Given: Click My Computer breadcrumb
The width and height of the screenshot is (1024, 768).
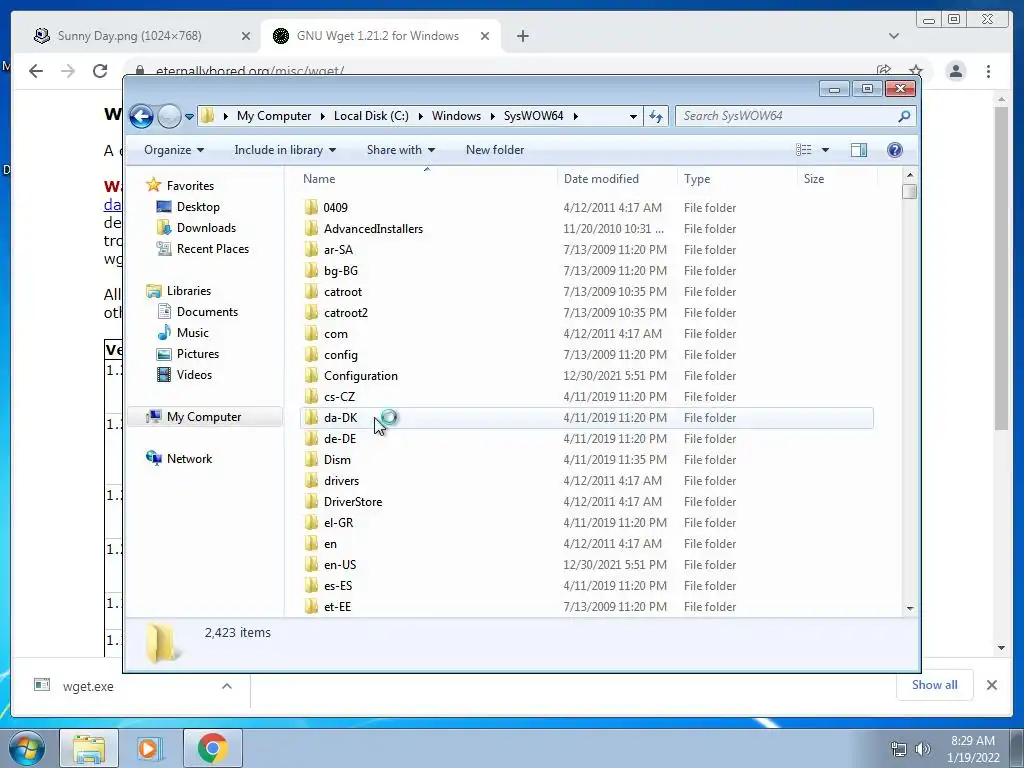Looking at the screenshot, I should click(274, 116).
